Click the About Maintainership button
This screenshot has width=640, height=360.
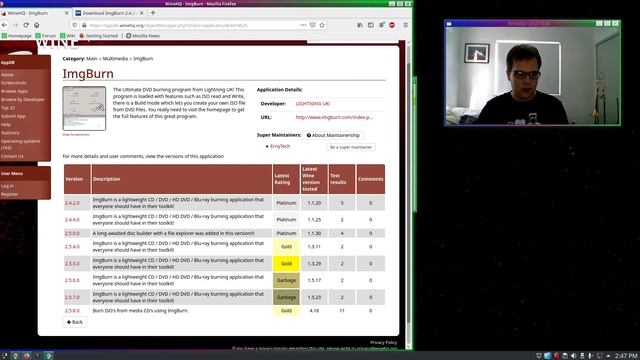click(333, 135)
